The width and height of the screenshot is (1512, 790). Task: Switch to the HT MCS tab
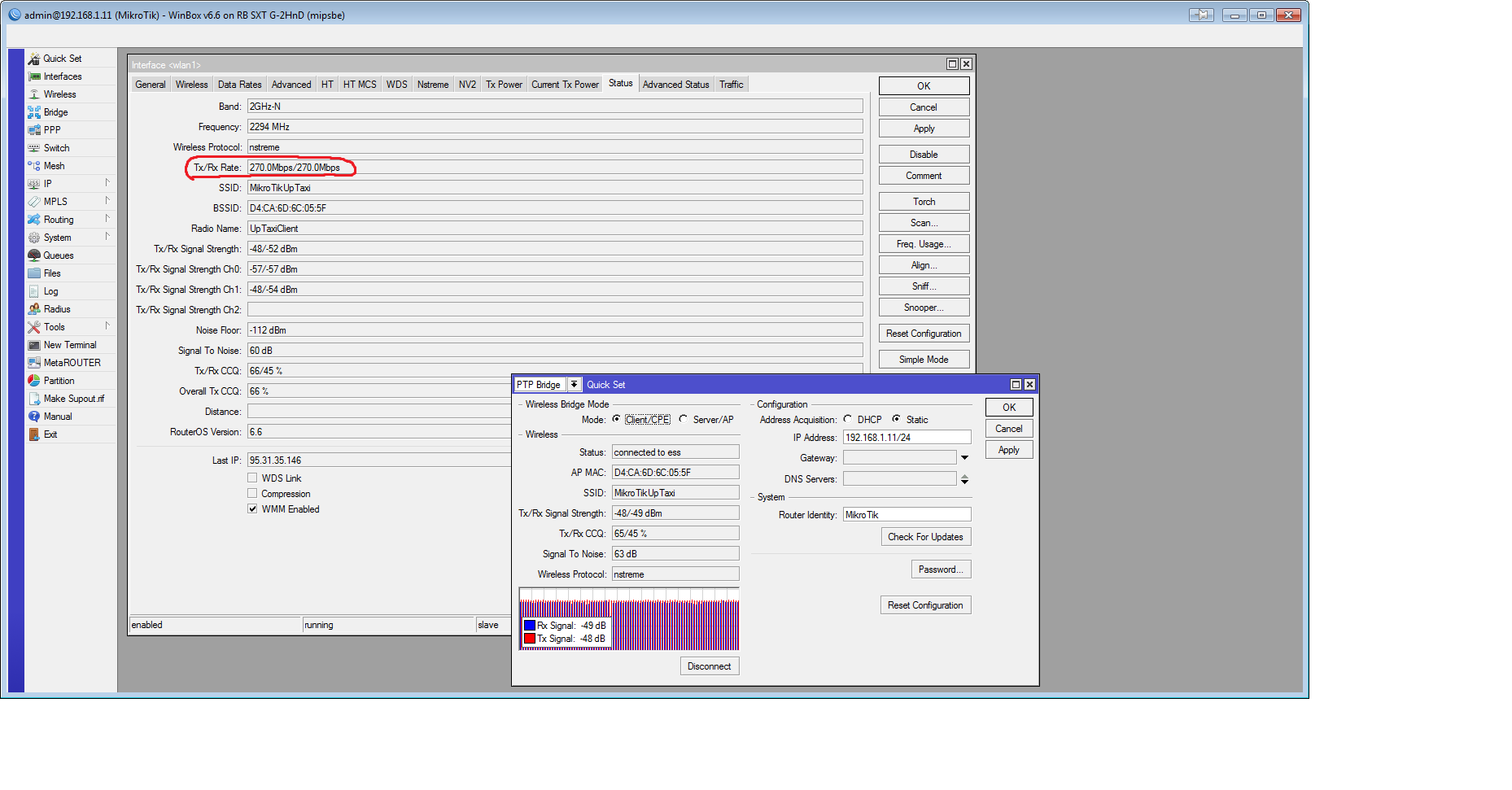click(360, 85)
